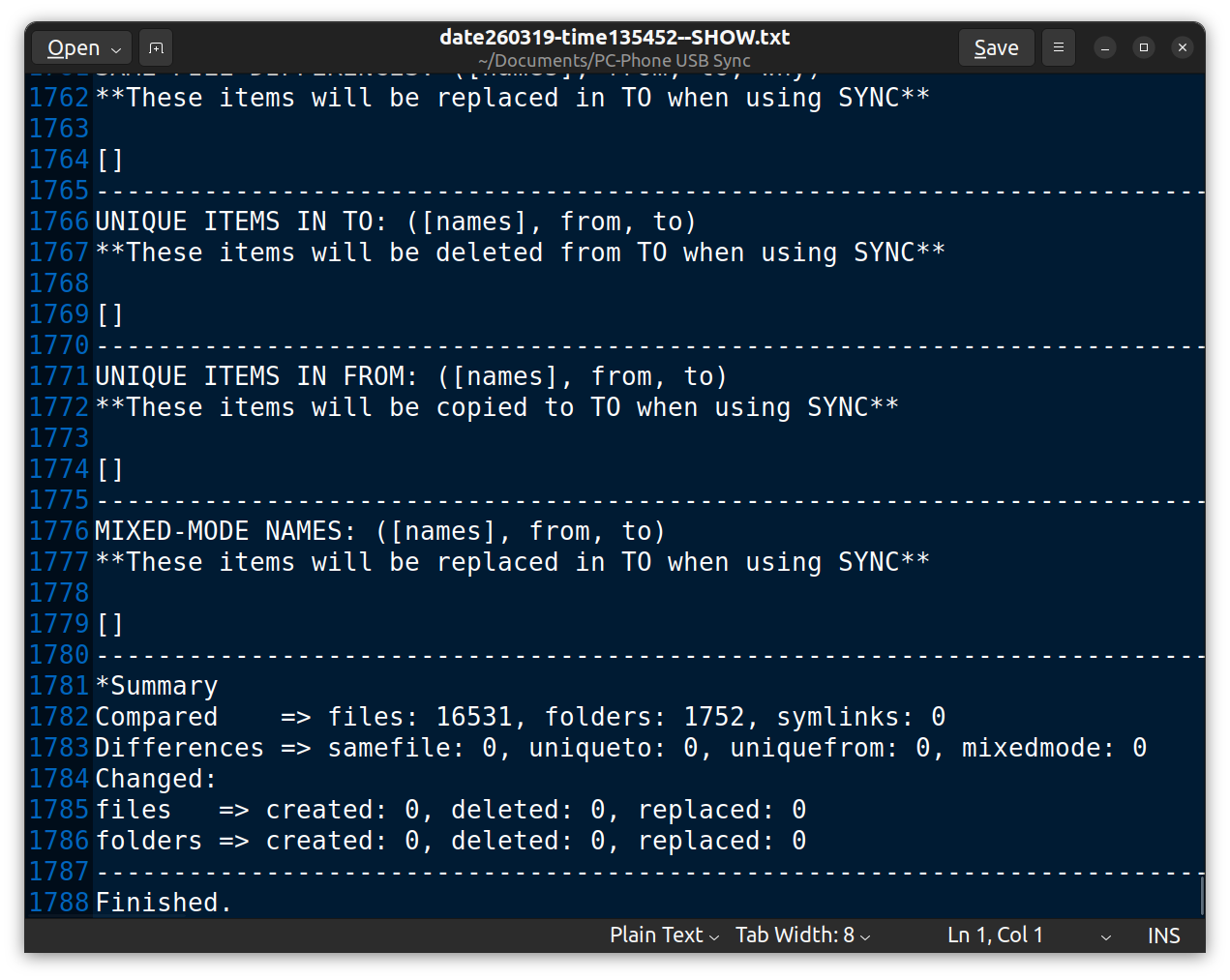This screenshot has width=1230, height=980.
Task: Click the vertical scrollbar thumb
Action: pos(1202,895)
